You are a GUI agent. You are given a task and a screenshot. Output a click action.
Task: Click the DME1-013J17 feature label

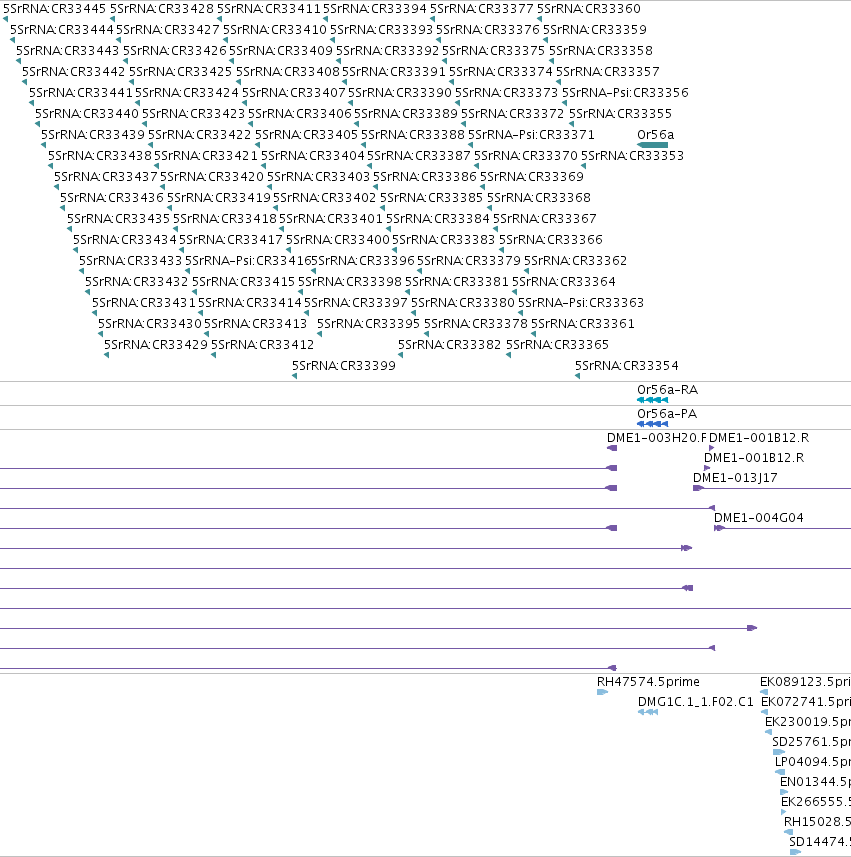click(735, 478)
